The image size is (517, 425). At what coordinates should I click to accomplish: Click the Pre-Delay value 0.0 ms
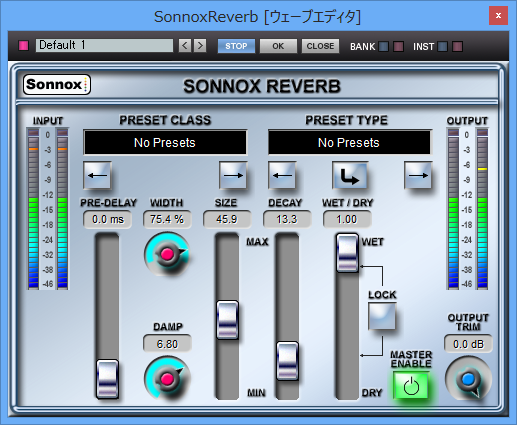tap(108, 219)
